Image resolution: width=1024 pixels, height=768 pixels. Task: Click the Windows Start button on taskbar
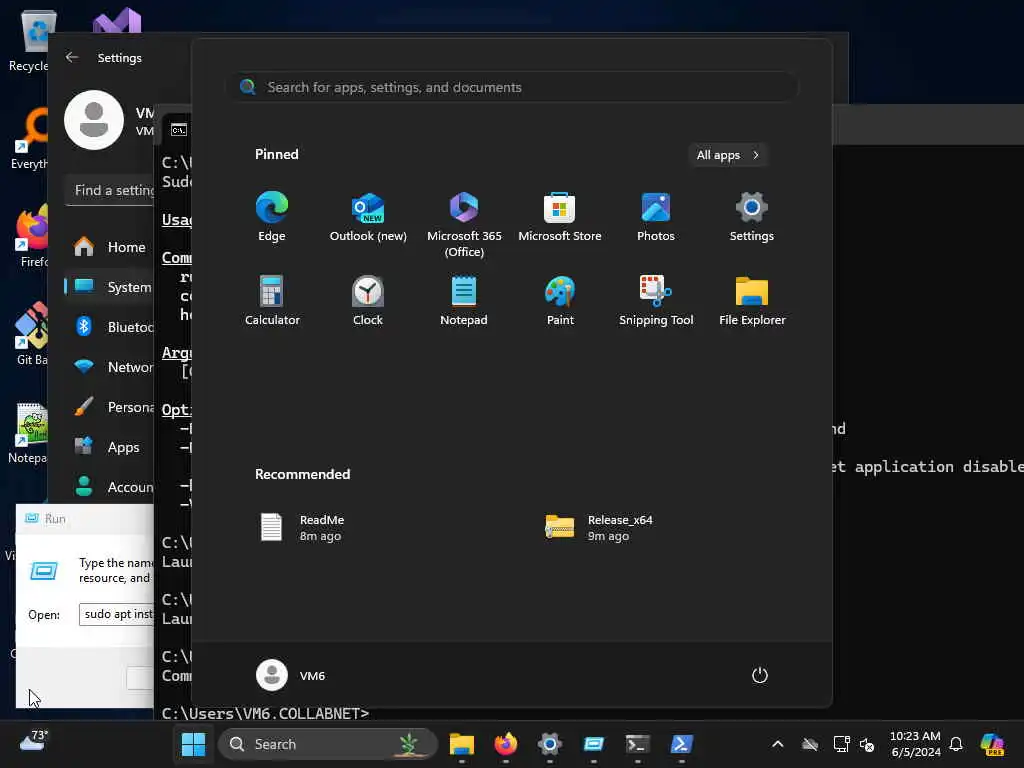(x=193, y=744)
